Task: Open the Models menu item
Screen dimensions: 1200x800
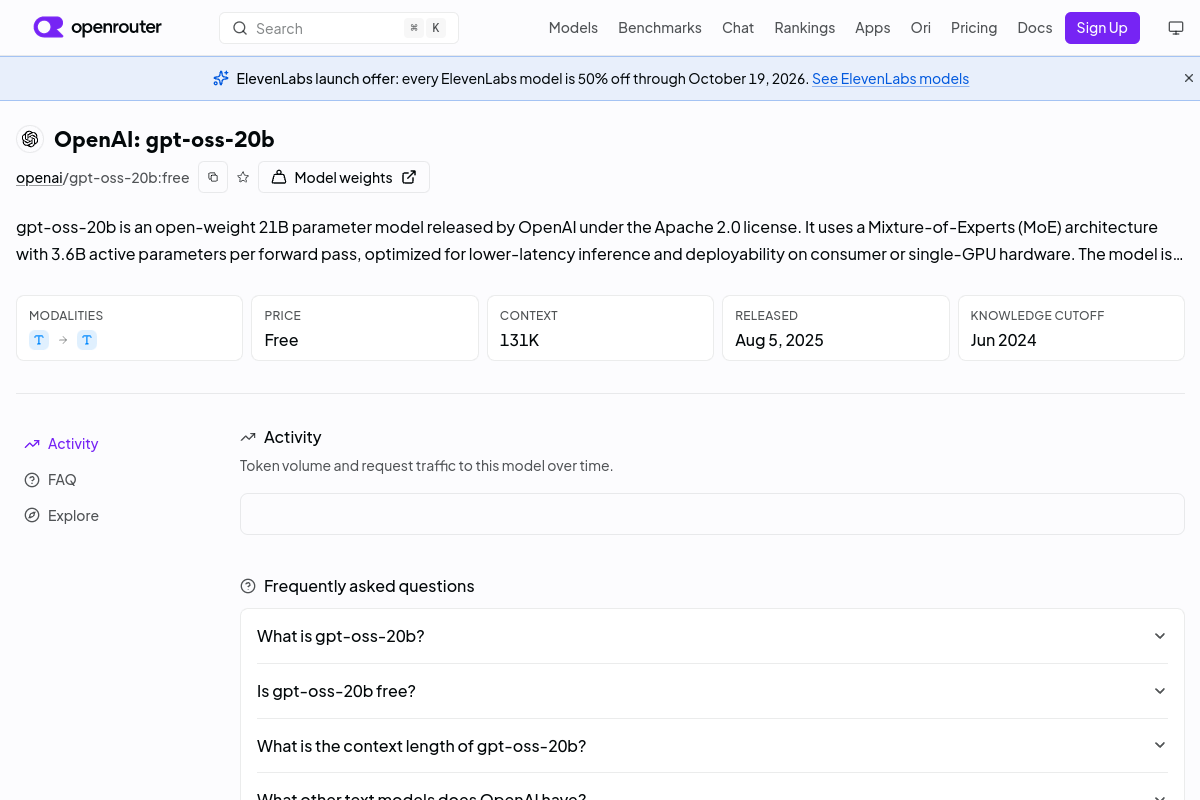Action: click(x=573, y=28)
